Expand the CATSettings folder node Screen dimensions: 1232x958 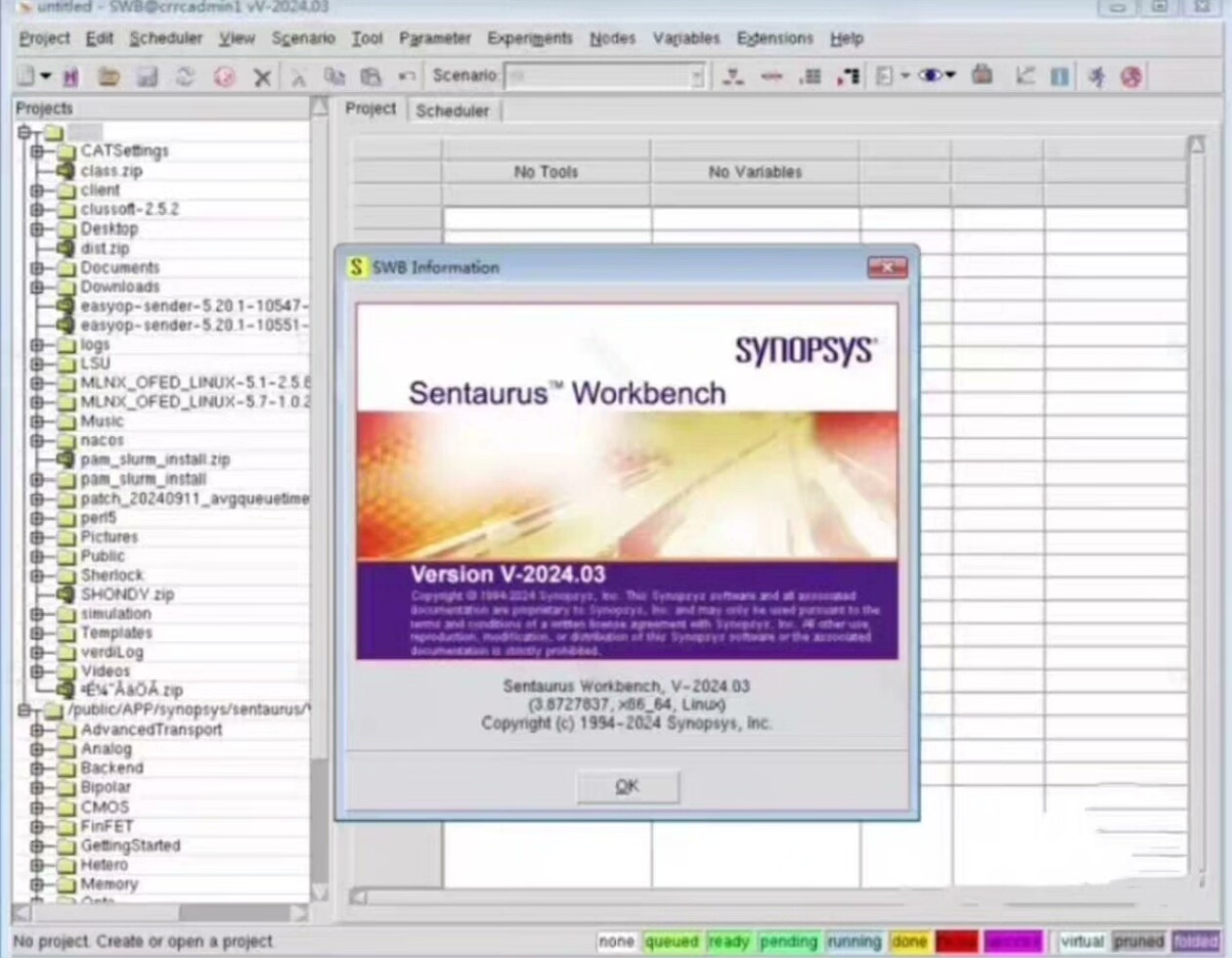[x=37, y=152]
